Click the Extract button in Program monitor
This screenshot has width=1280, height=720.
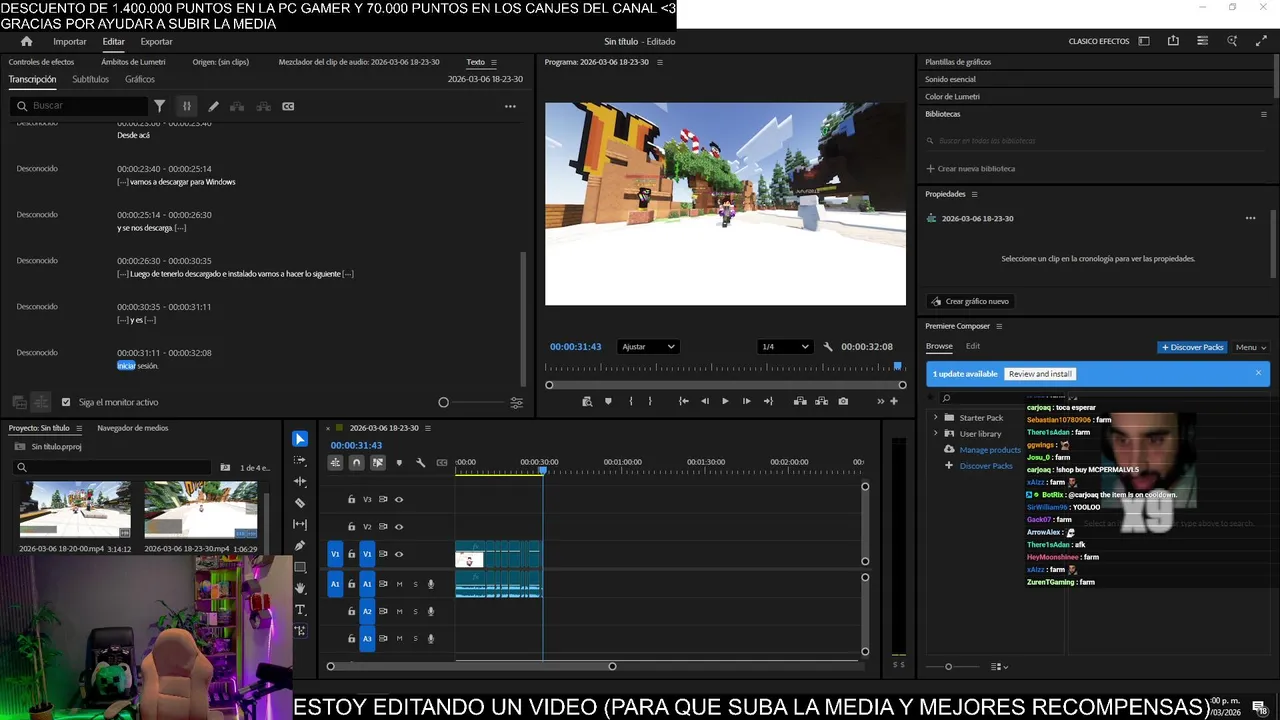click(x=821, y=401)
